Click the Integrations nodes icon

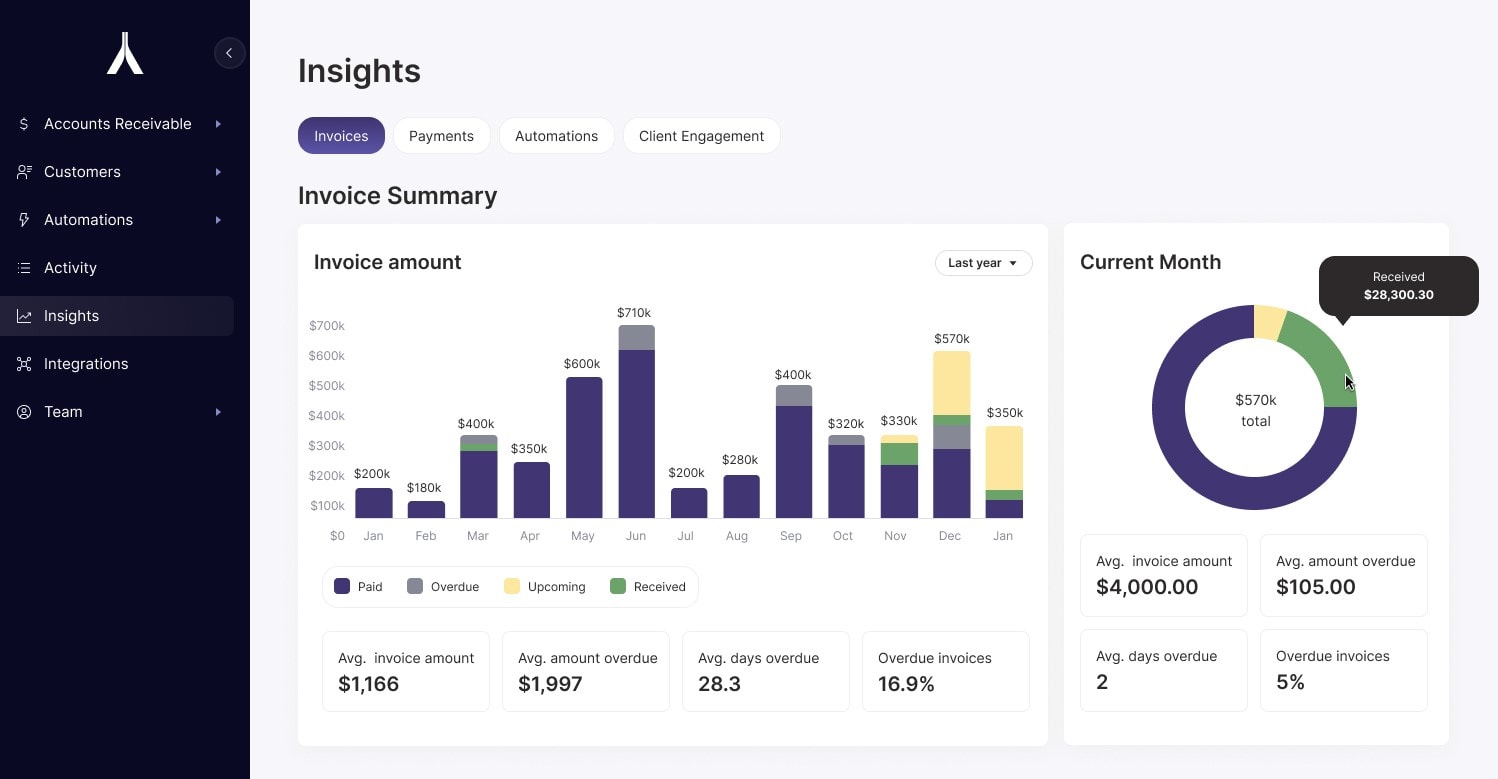coord(24,364)
